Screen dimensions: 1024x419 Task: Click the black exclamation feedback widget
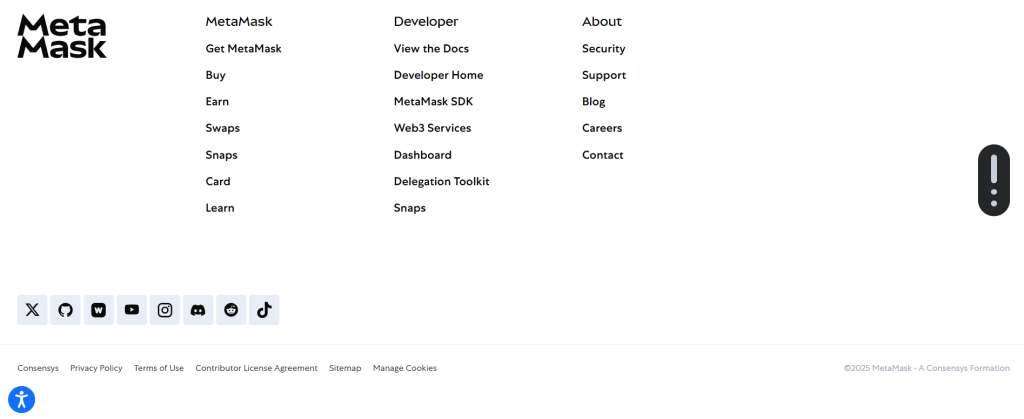point(994,180)
